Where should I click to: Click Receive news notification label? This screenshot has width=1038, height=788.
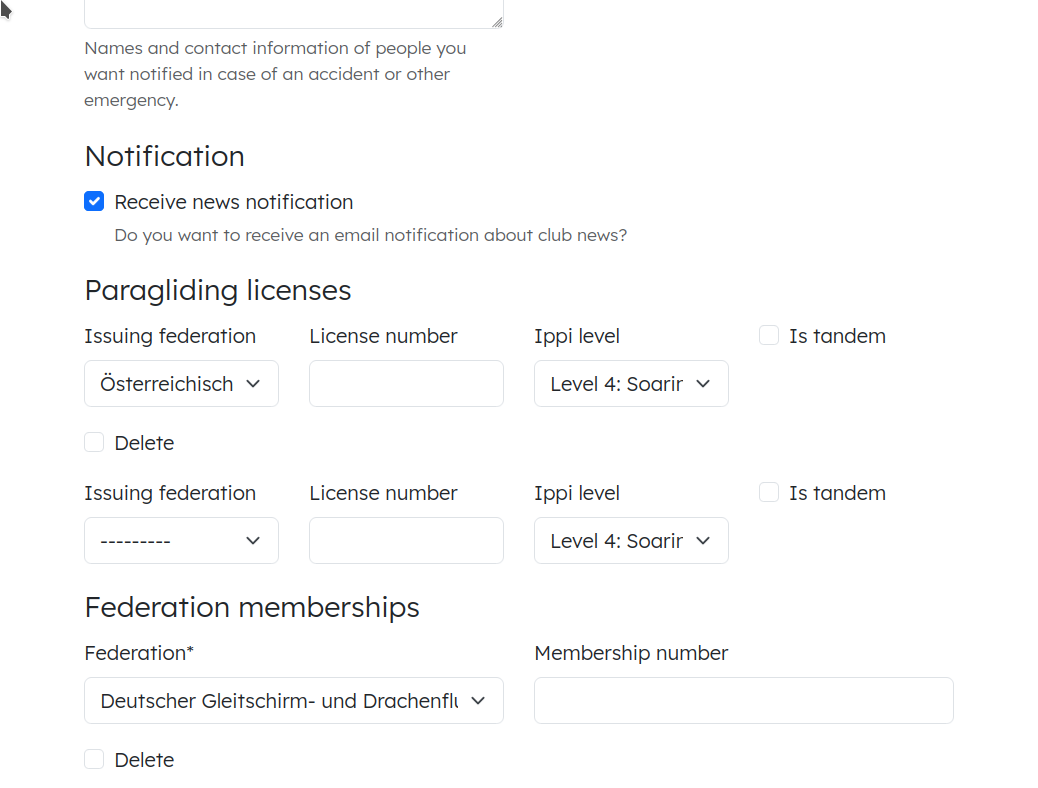[x=234, y=202]
